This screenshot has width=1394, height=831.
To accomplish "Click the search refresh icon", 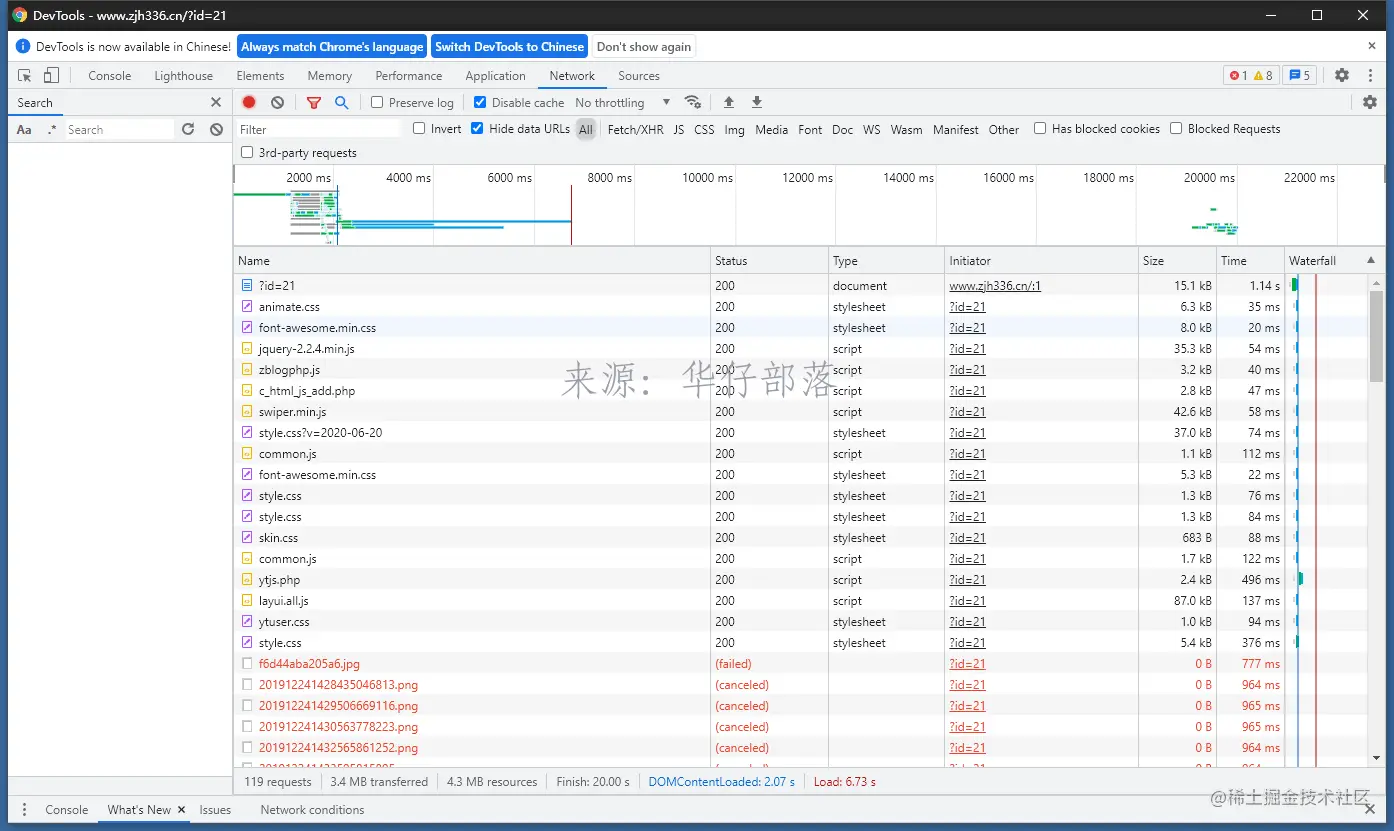I will coord(188,129).
